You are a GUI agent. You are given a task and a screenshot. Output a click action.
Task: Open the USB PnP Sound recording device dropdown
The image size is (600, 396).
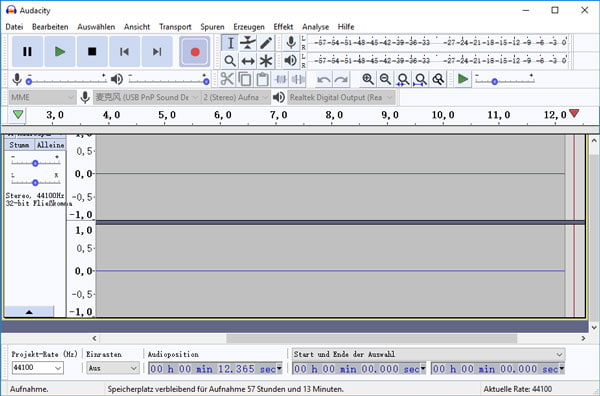point(146,98)
